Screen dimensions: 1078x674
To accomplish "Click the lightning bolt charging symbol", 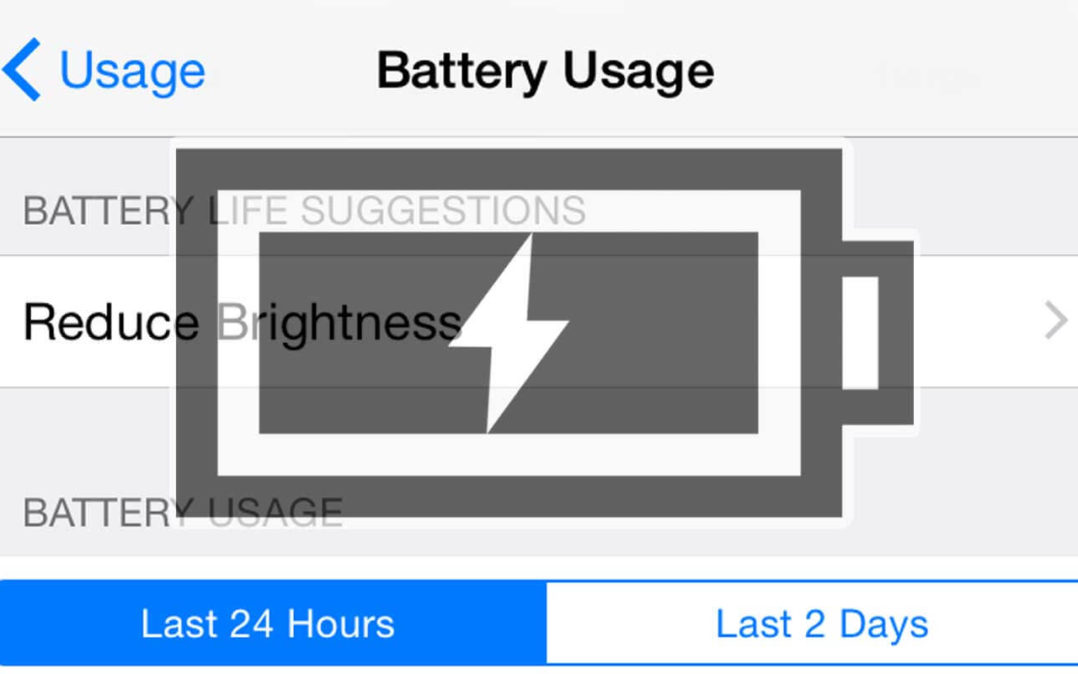I will tap(509, 334).
